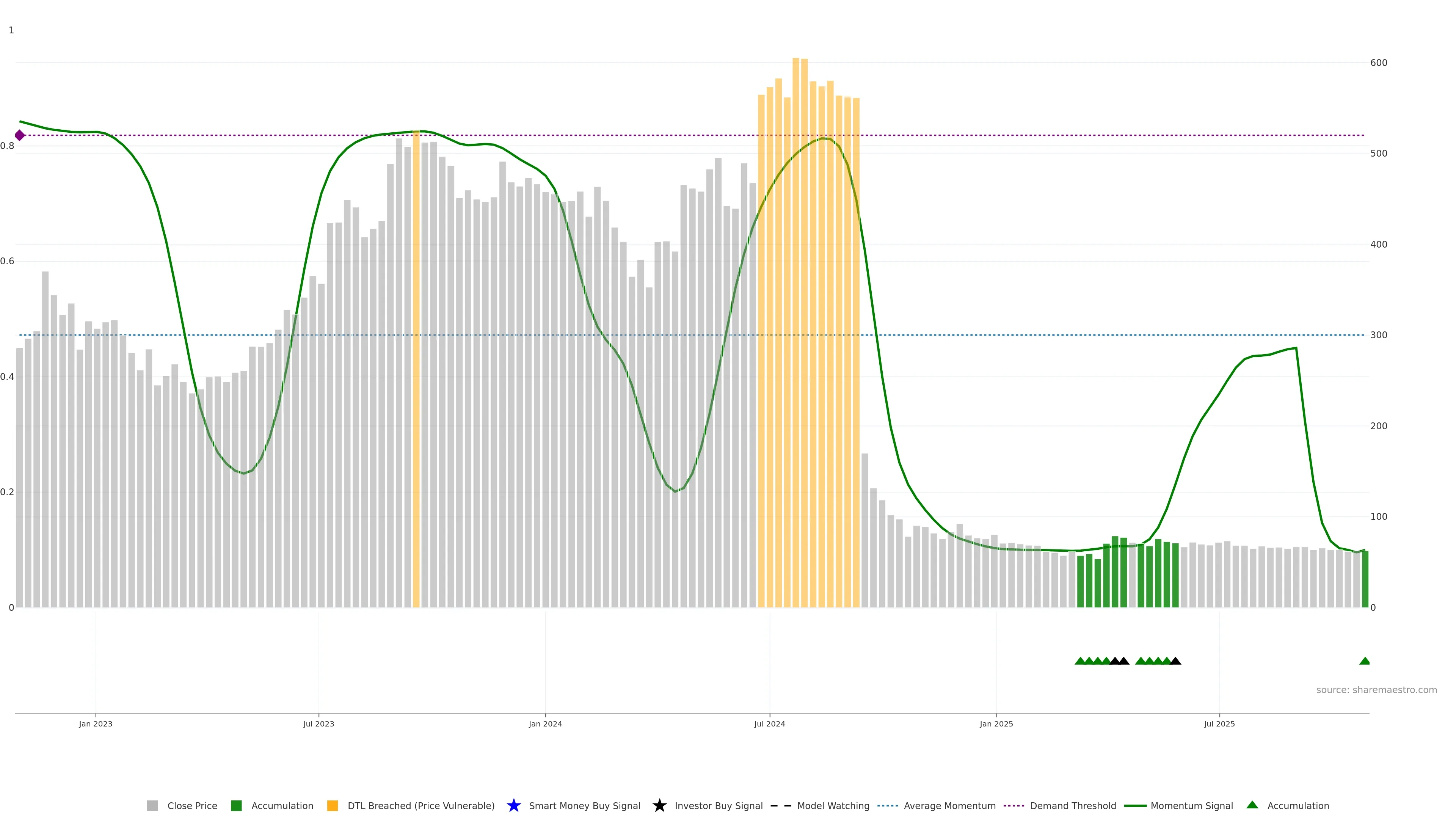Click the last green accumulation triangle marker
This screenshot has width=1456, height=819.
(x=1365, y=661)
